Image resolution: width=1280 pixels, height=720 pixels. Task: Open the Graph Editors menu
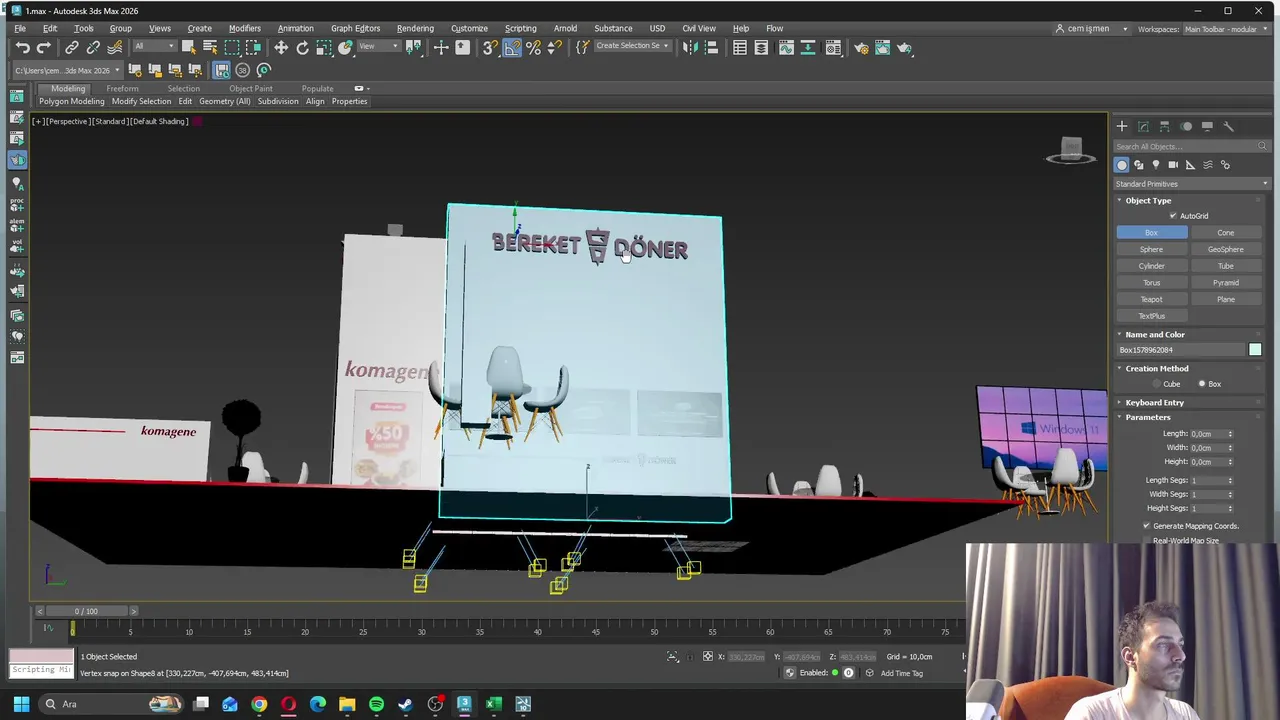355,28
